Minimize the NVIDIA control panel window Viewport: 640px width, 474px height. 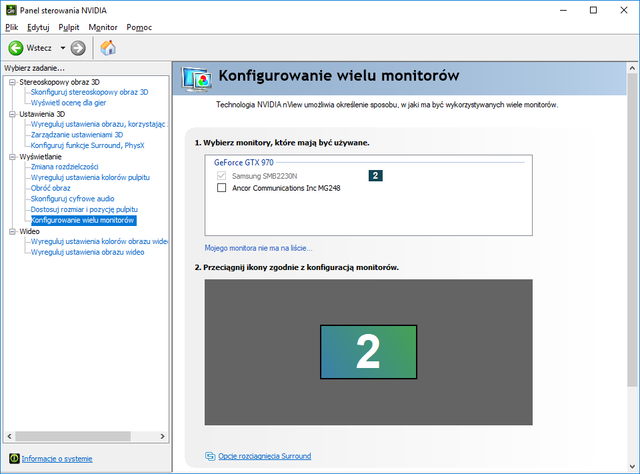[564, 10]
